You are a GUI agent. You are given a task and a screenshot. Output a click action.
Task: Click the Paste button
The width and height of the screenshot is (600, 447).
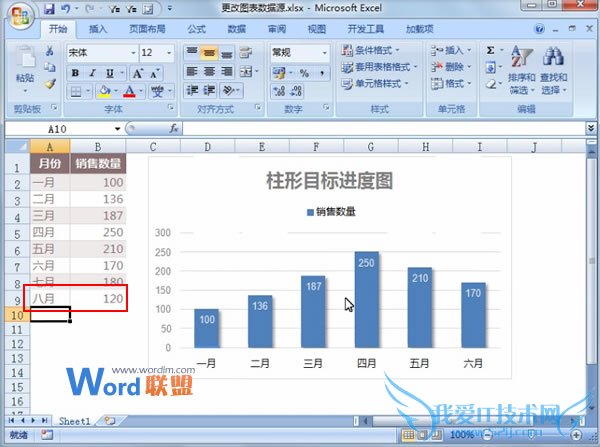[x=25, y=69]
